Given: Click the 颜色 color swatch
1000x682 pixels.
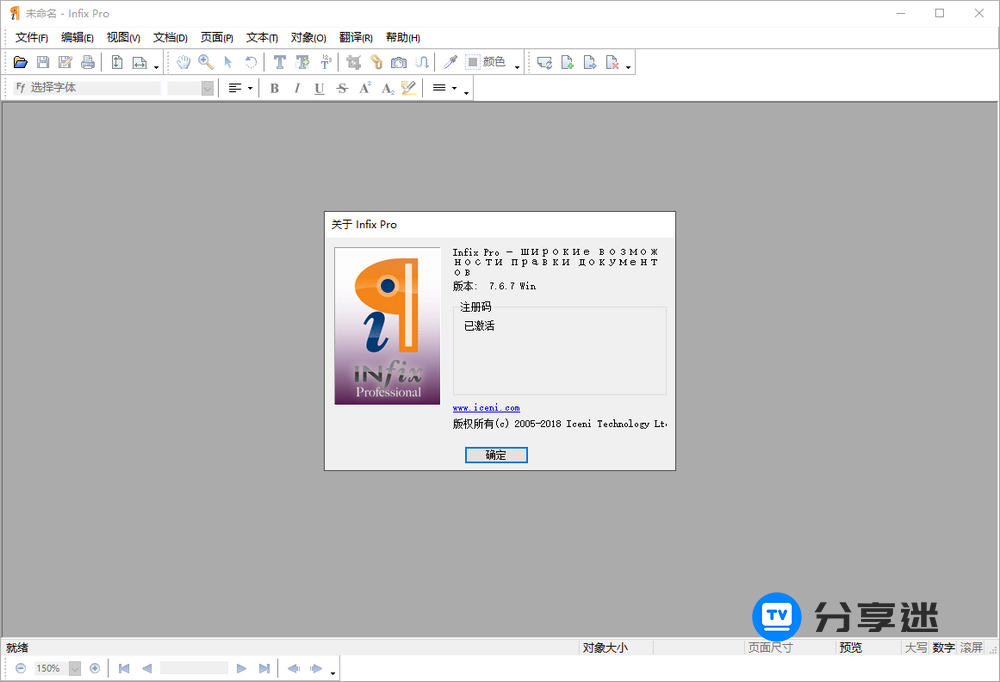Looking at the screenshot, I should pos(474,62).
